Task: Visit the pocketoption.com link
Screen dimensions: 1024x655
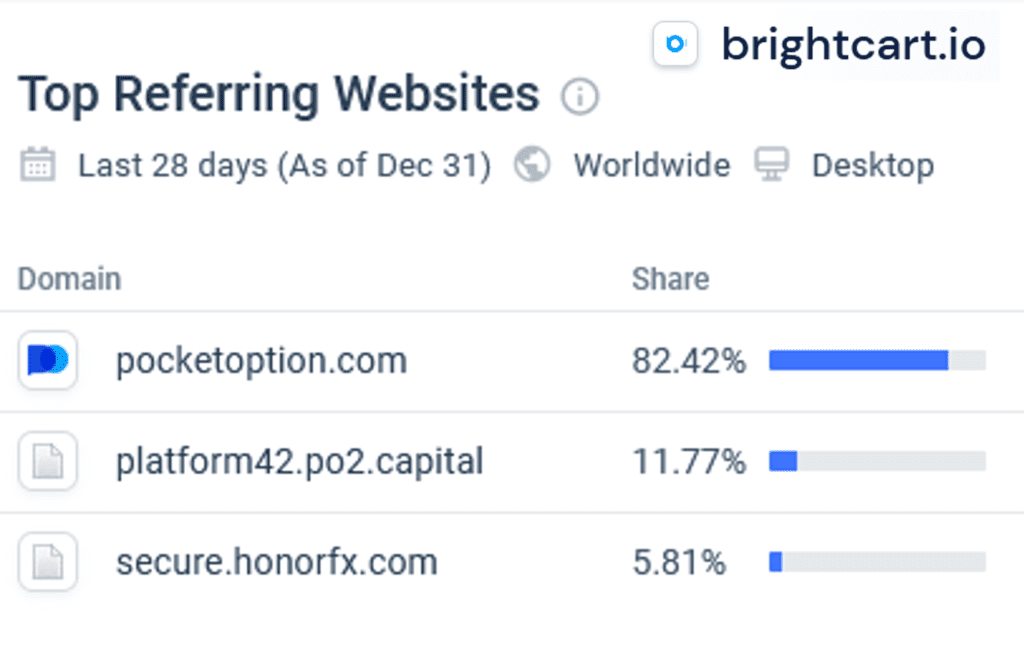Action: (261, 362)
